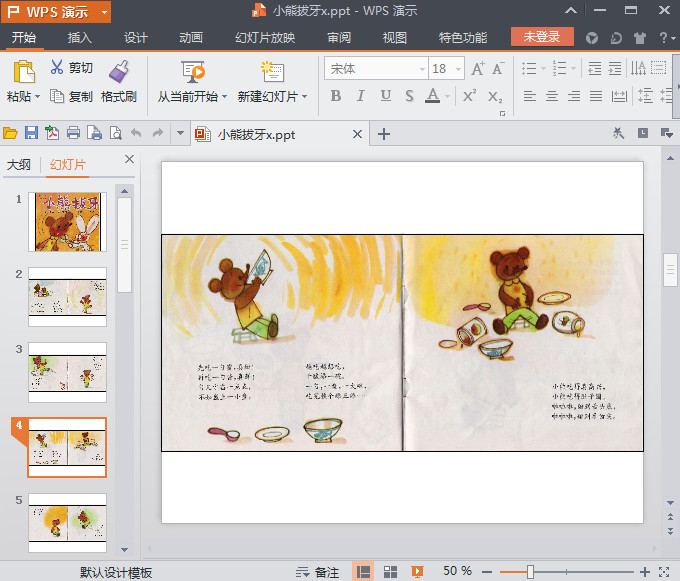Cut selection with the scissors icon
680x581 pixels.
[x=57, y=67]
